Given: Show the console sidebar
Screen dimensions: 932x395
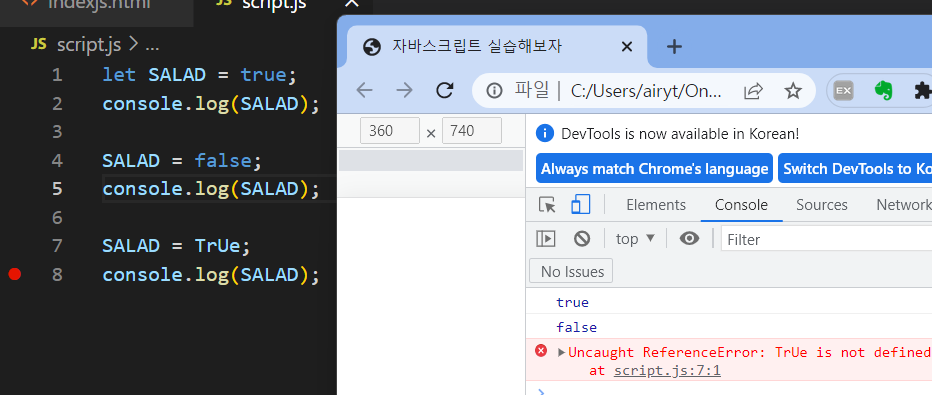Looking at the screenshot, I should tap(545, 239).
